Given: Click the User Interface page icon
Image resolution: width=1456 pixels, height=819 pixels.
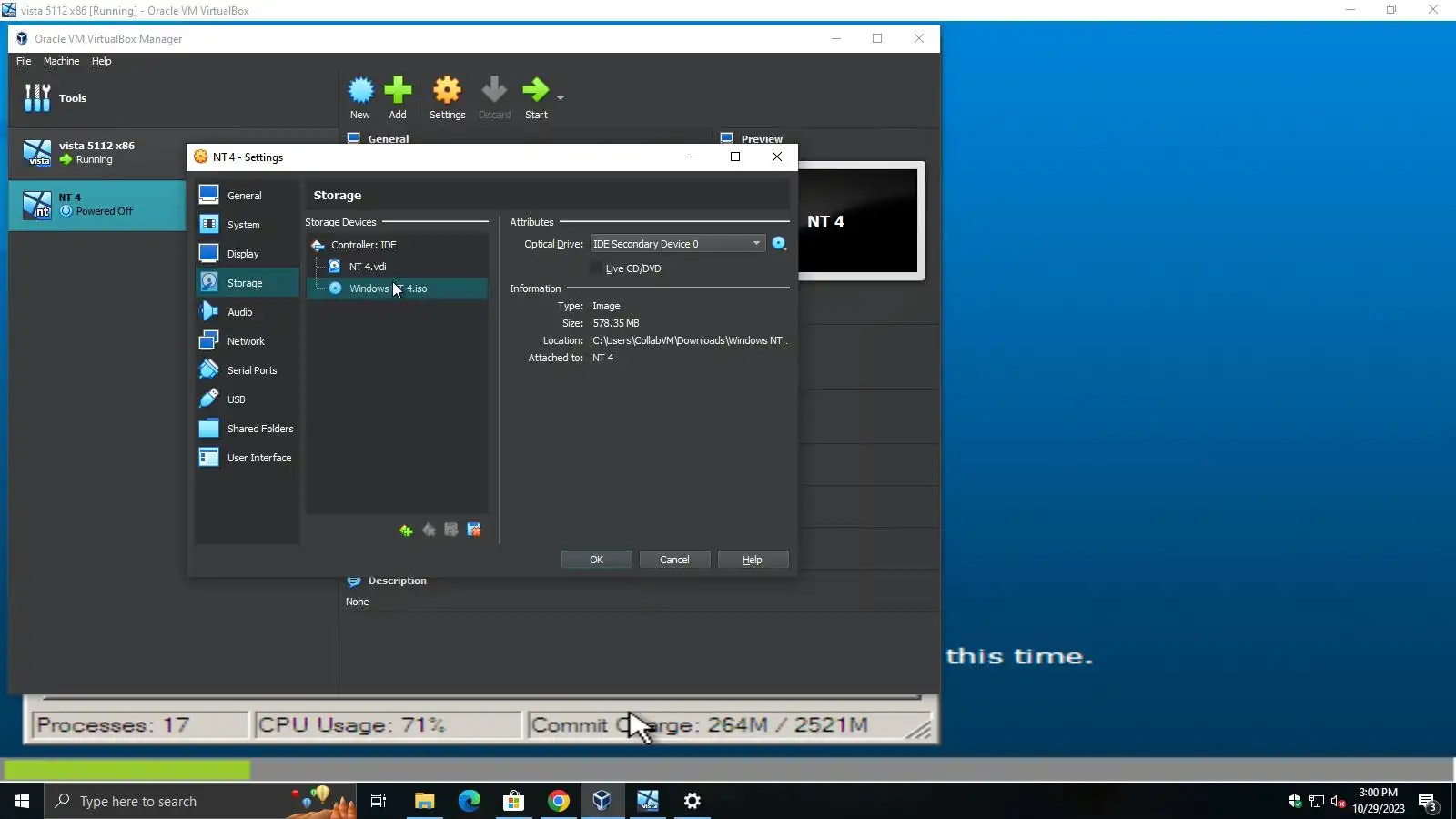Looking at the screenshot, I should [x=208, y=457].
